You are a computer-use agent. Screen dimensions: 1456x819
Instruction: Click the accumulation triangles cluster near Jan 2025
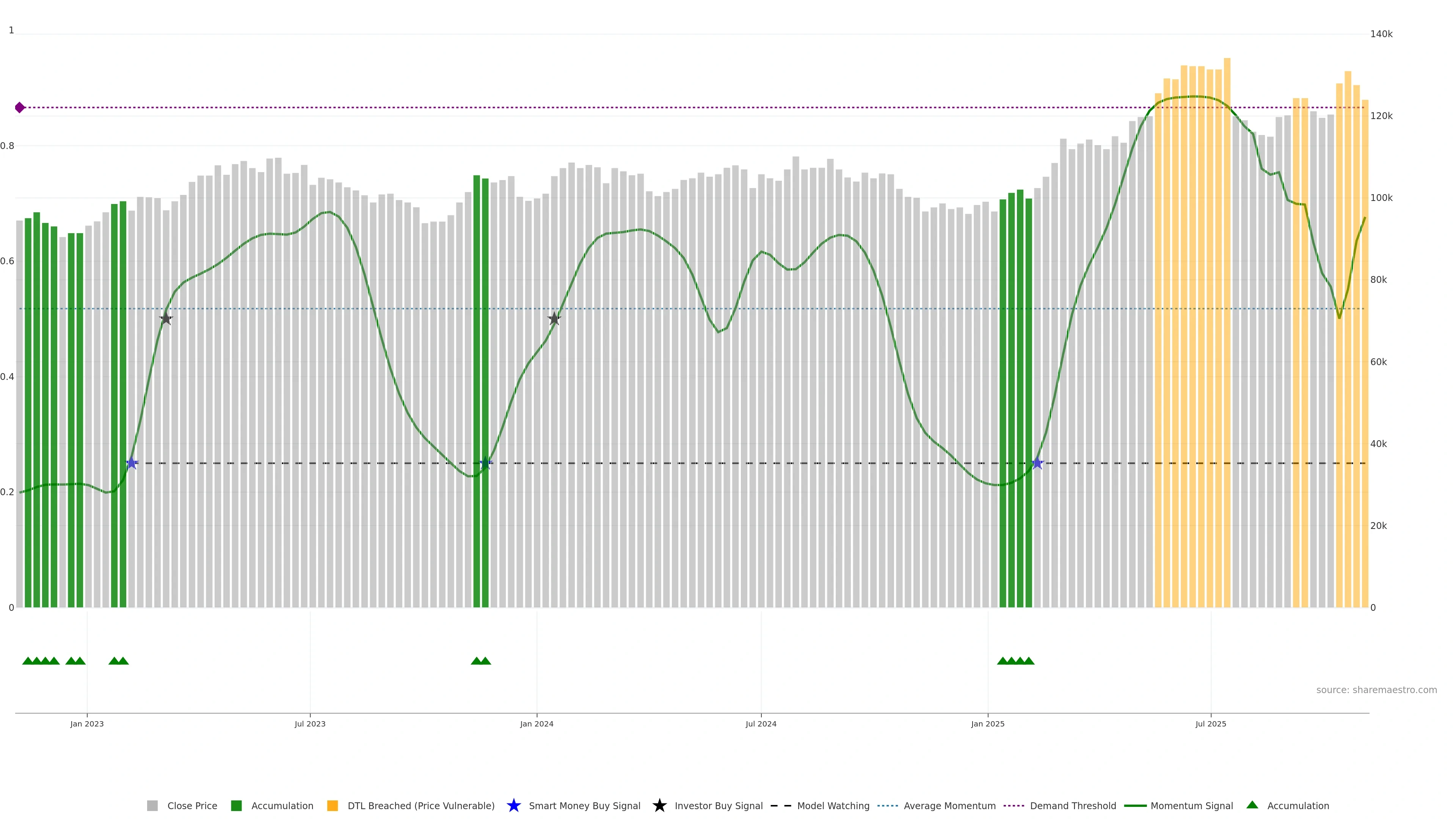[1016, 661]
